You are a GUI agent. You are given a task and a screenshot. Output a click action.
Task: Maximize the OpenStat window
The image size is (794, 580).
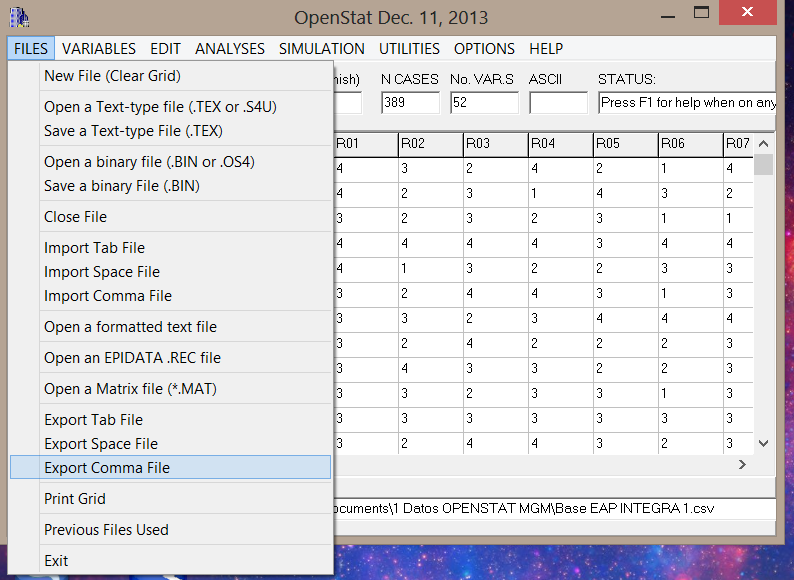(701, 13)
